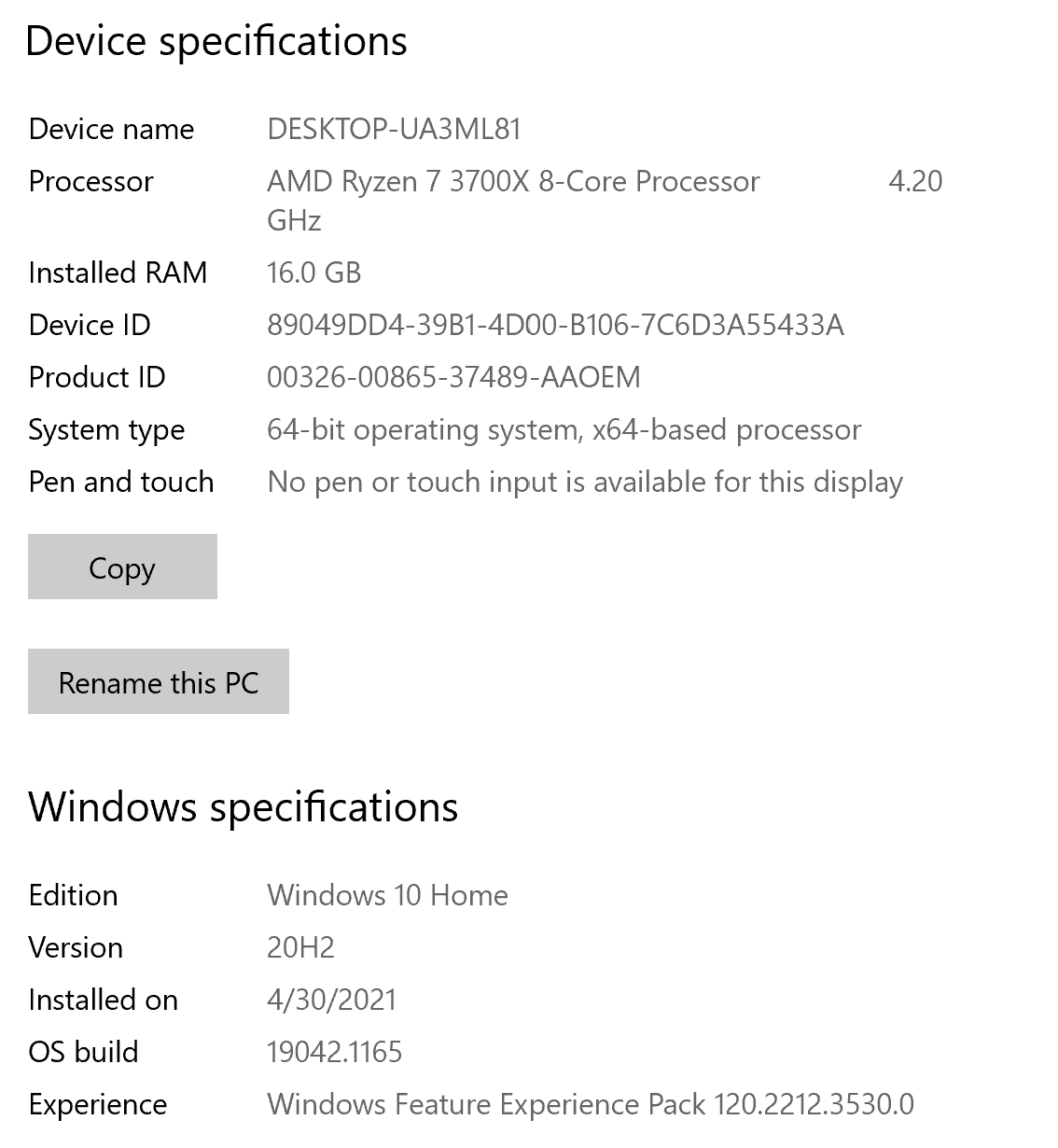Click the Windows 10 Home edition value

(x=387, y=895)
